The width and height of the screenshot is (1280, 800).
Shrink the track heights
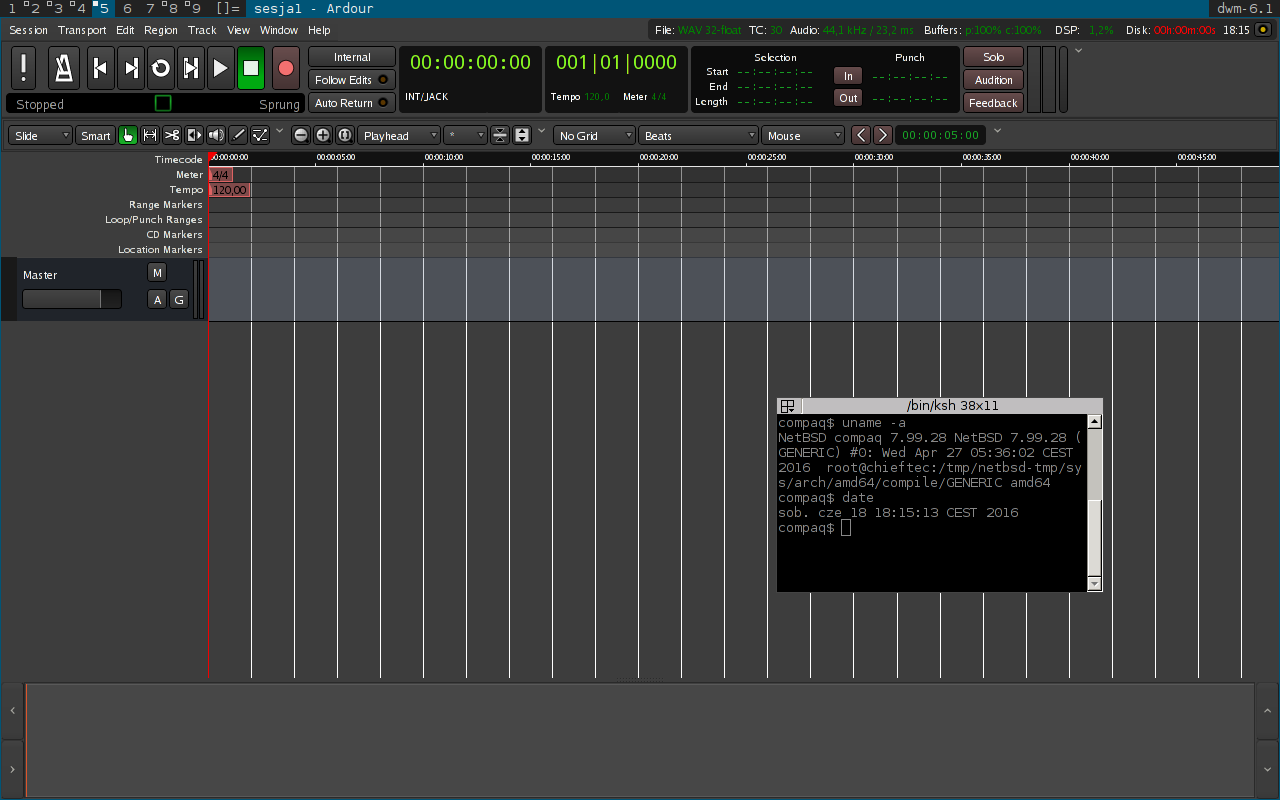click(499, 135)
